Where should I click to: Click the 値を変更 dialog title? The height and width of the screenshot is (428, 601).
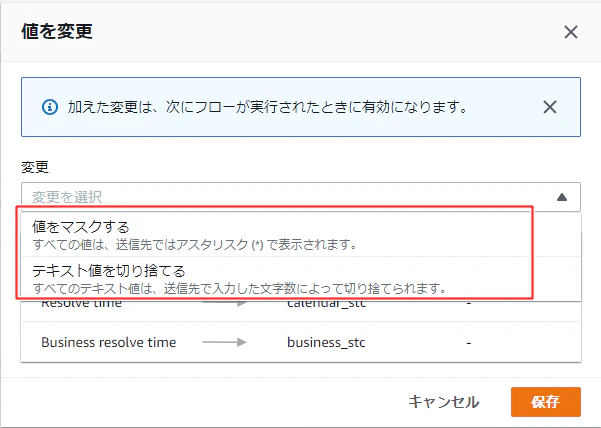[57, 31]
